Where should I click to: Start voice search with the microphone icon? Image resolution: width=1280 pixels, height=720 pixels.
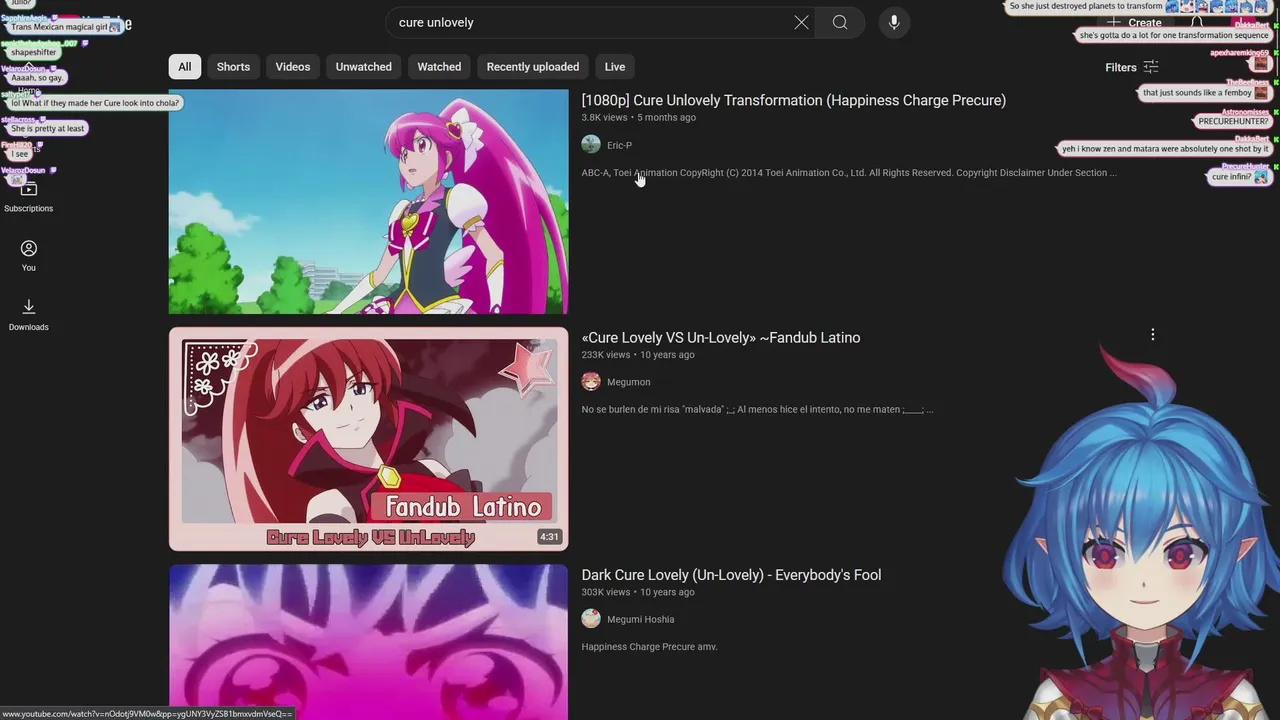(x=894, y=22)
